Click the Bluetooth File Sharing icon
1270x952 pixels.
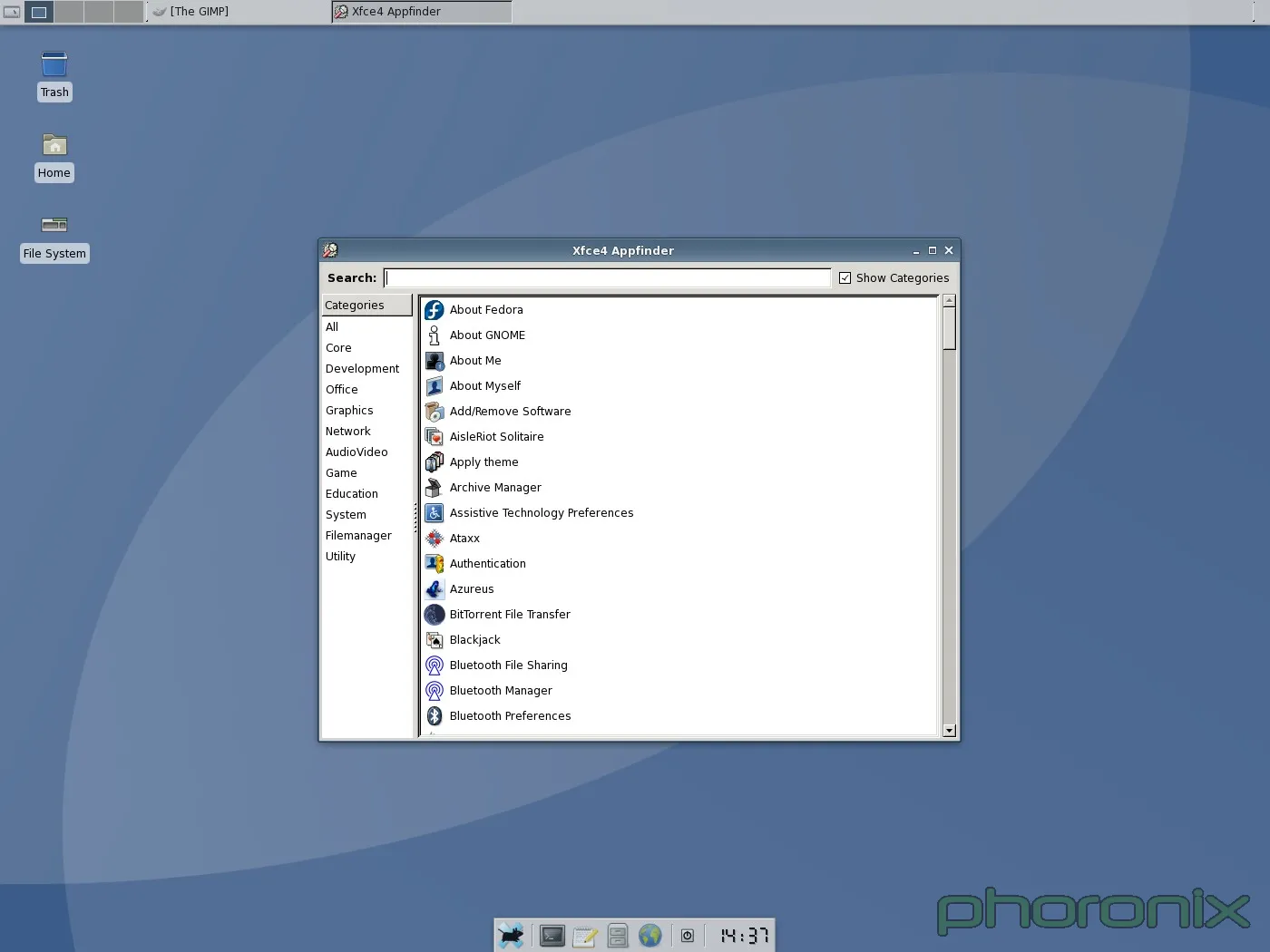[x=435, y=665]
